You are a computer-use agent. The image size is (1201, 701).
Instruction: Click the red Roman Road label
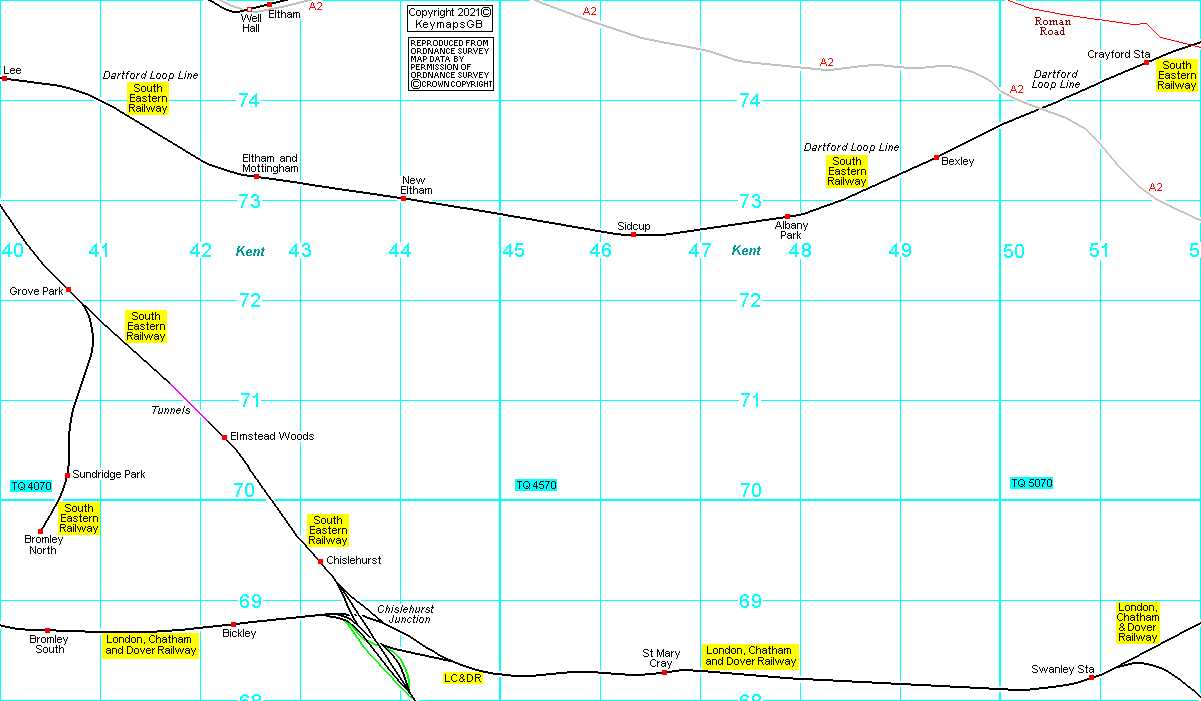click(x=1052, y=27)
